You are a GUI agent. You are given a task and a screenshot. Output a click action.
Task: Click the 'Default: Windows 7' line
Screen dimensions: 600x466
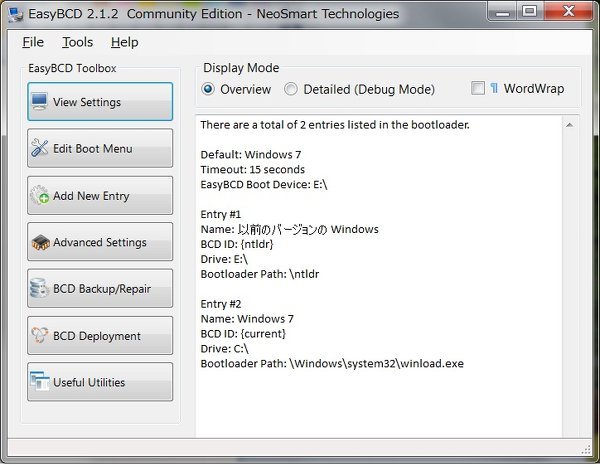(251, 155)
